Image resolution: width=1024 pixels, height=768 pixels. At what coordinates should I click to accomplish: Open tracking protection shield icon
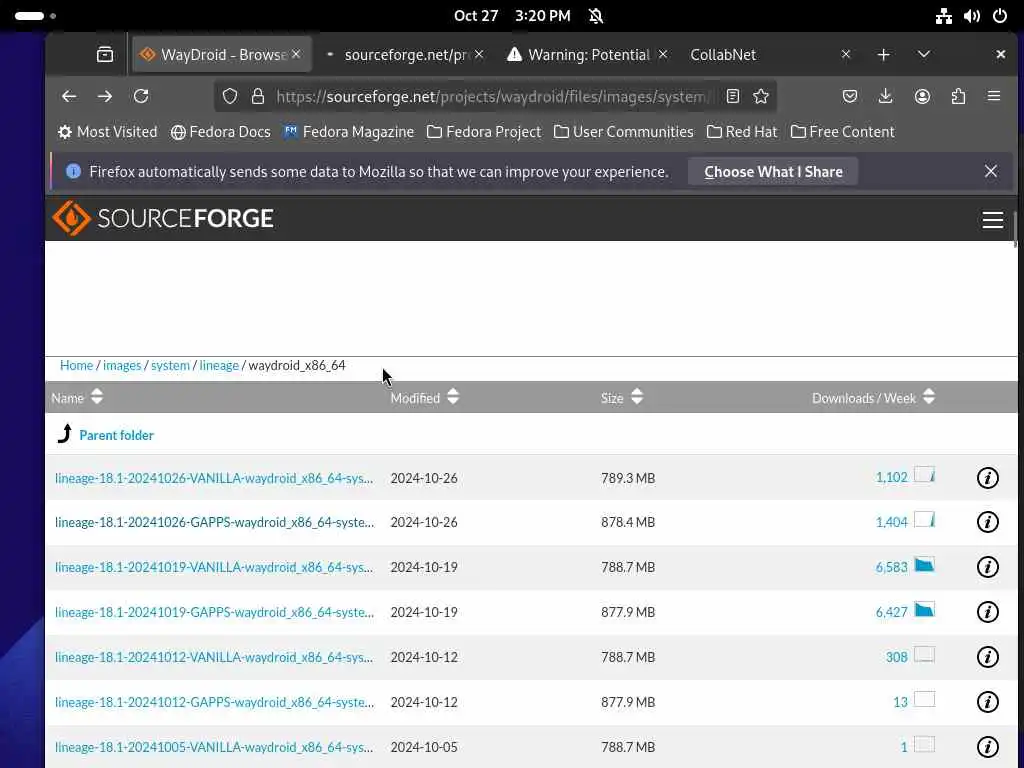tap(230, 97)
